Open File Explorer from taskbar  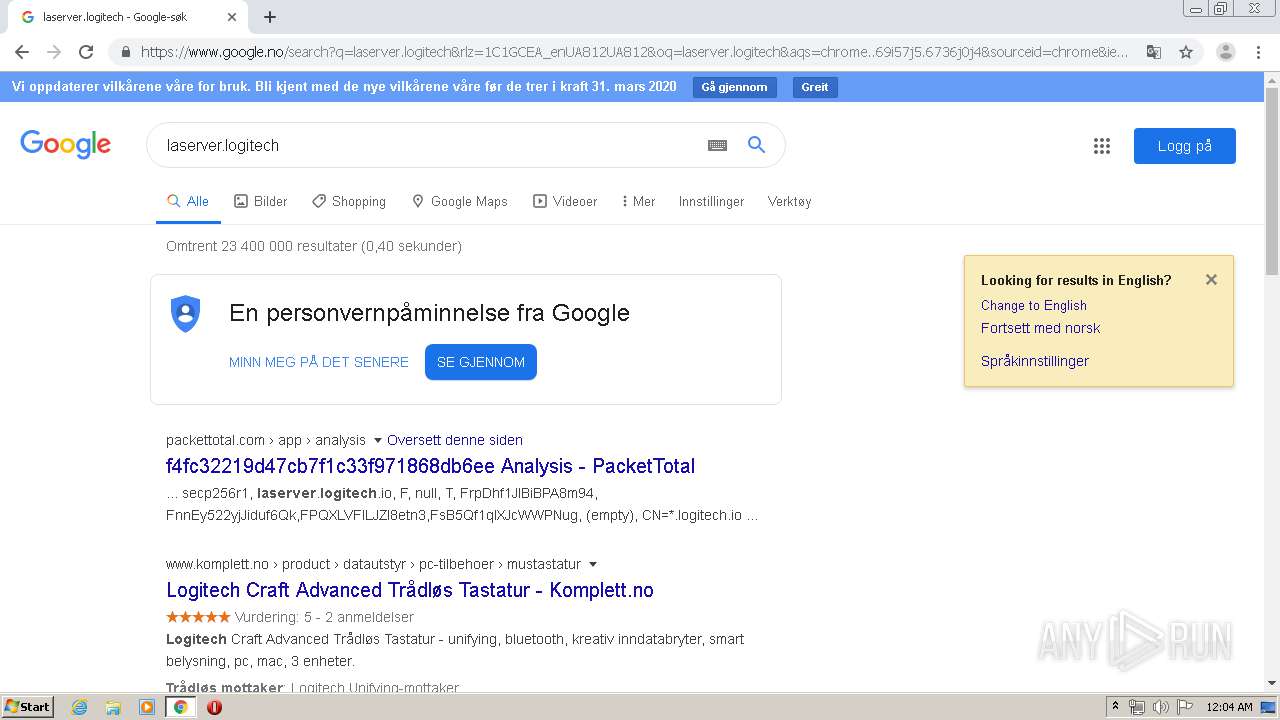click(x=113, y=707)
